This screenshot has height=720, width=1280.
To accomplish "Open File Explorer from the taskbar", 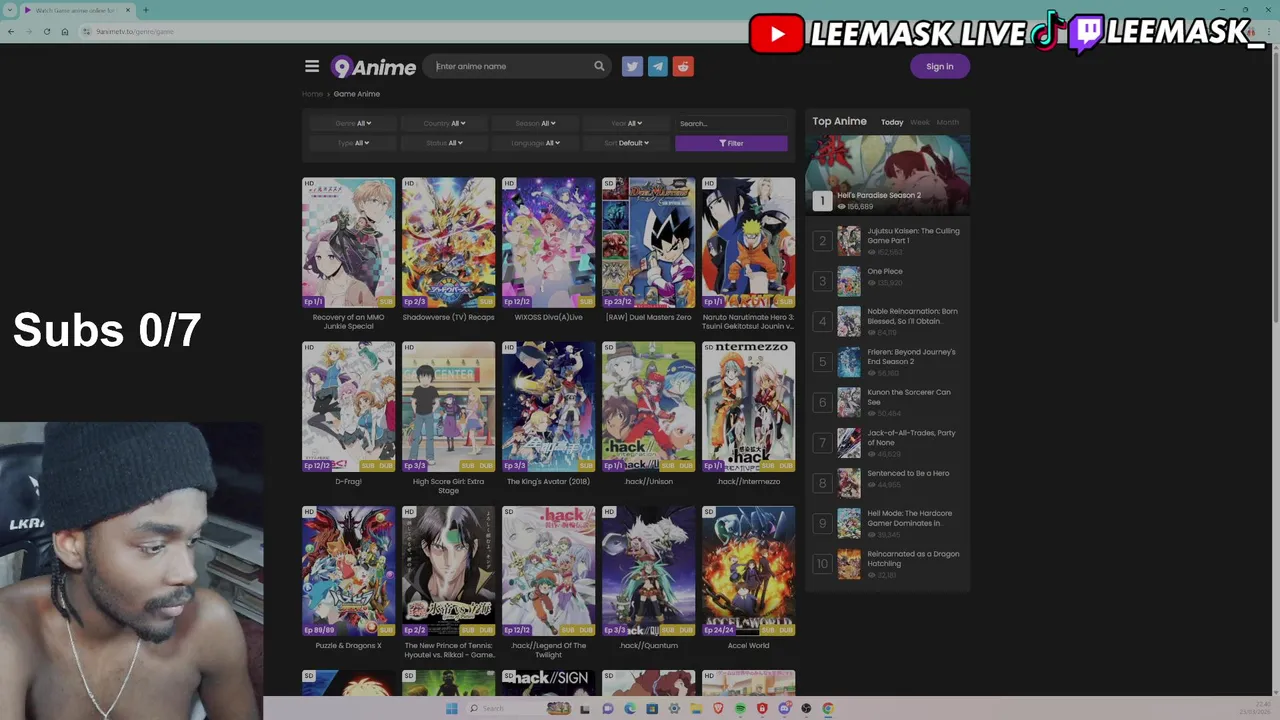I will (x=696, y=709).
